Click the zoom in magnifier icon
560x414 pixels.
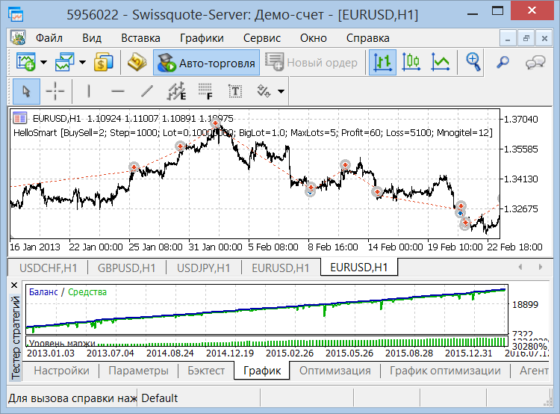(x=473, y=63)
